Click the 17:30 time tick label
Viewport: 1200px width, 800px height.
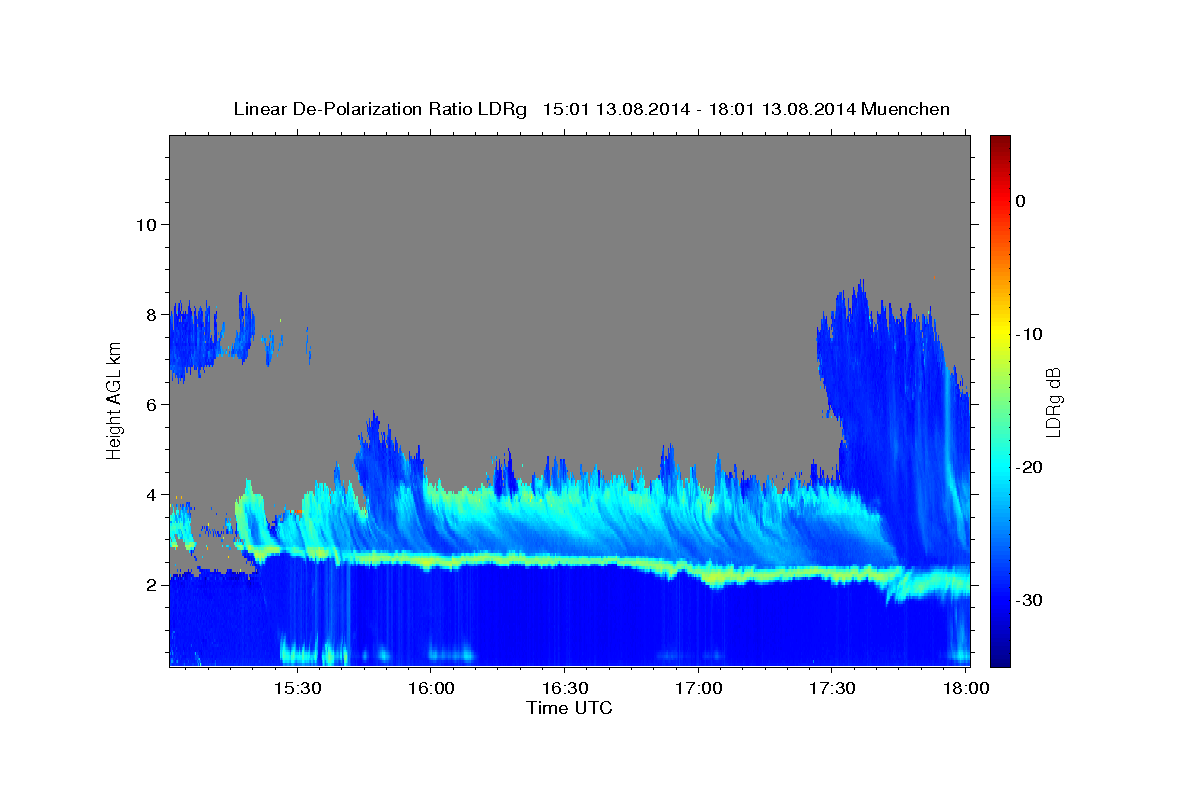tap(831, 689)
